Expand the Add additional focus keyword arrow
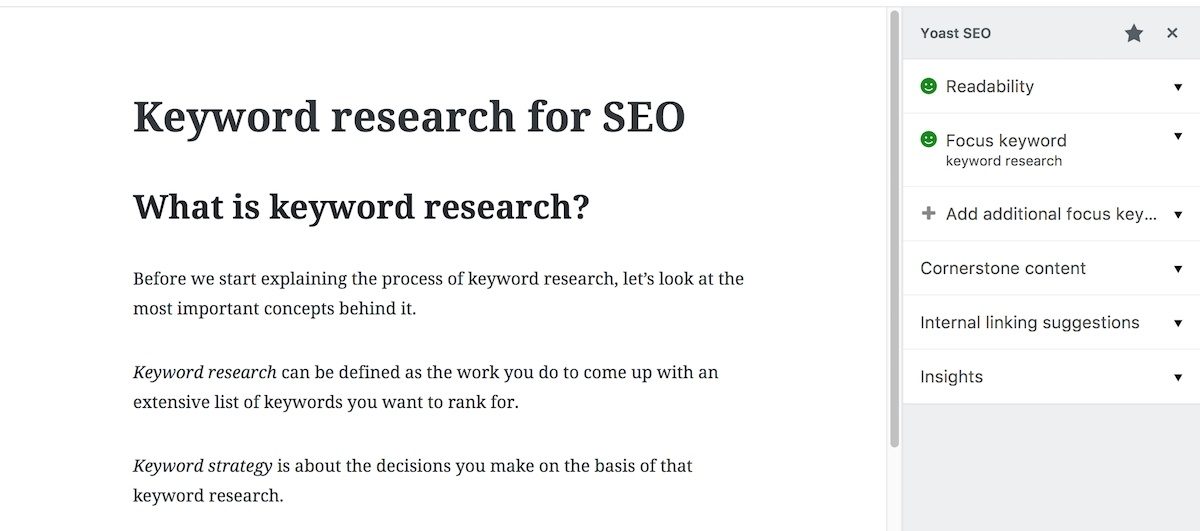Image resolution: width=1200 pixels, height=531 pixels. [1178, 215]
